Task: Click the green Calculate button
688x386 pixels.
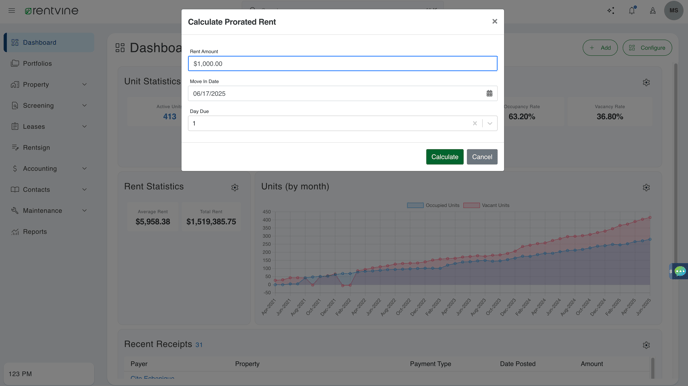Action: click(x=444, y=157)
